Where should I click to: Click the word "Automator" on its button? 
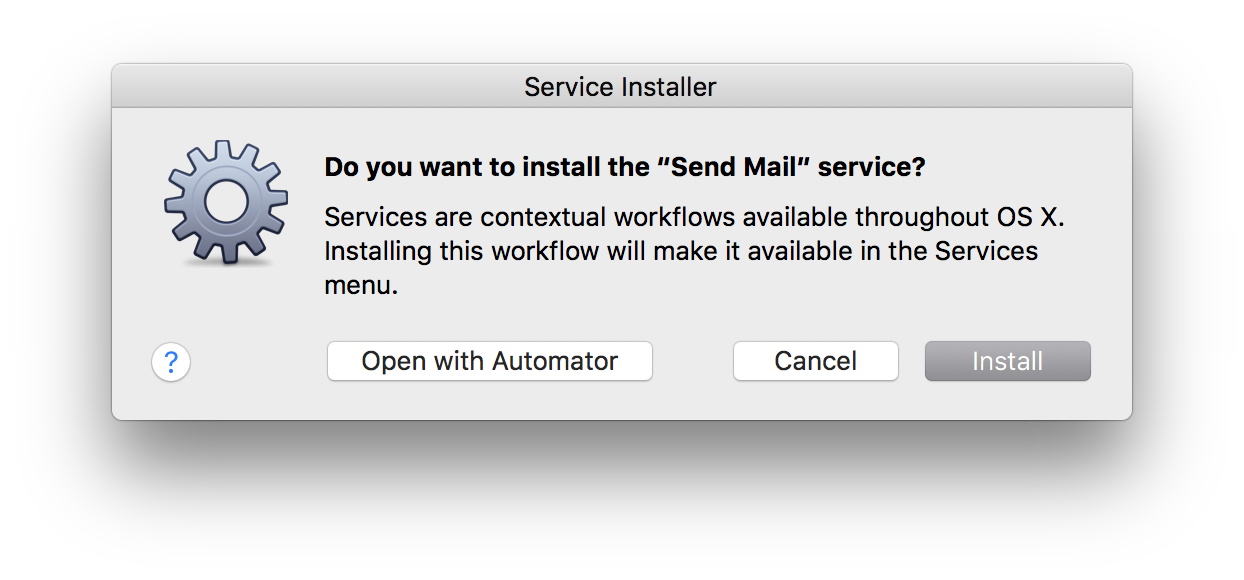(552, 361)
